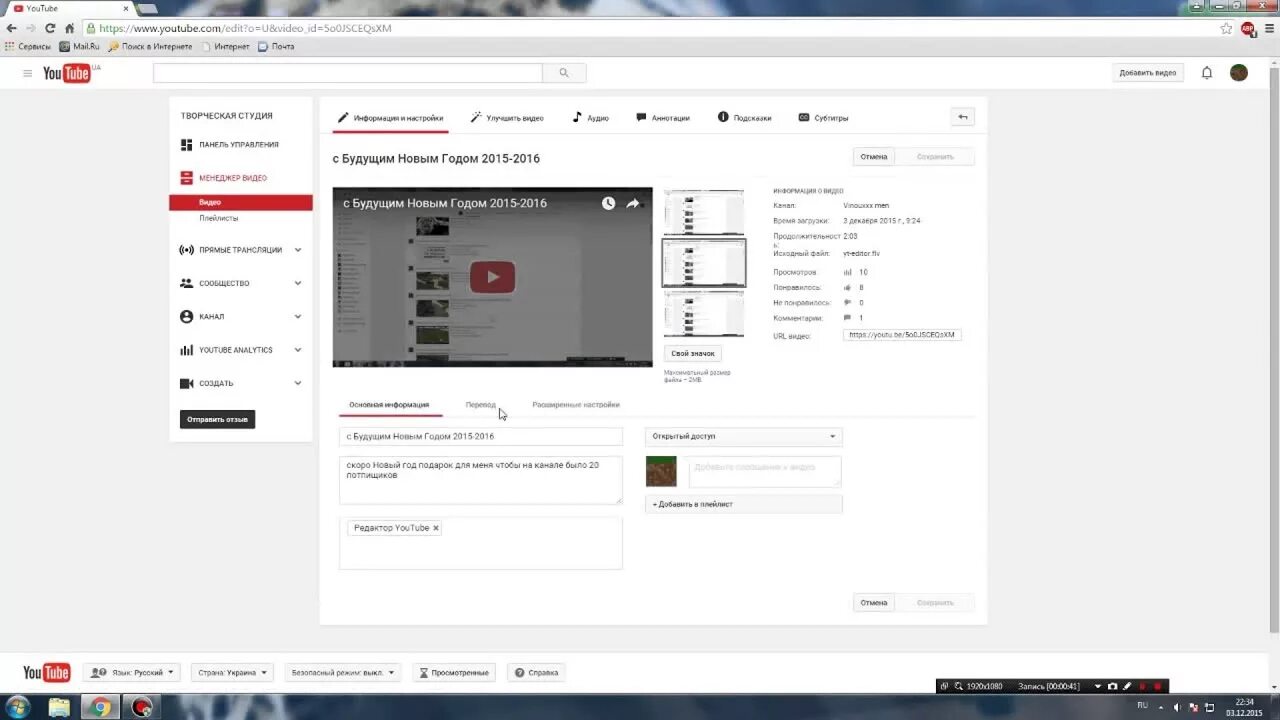Select the first video thumbnail option
The image size is (1280, 720).
(704, 212)
